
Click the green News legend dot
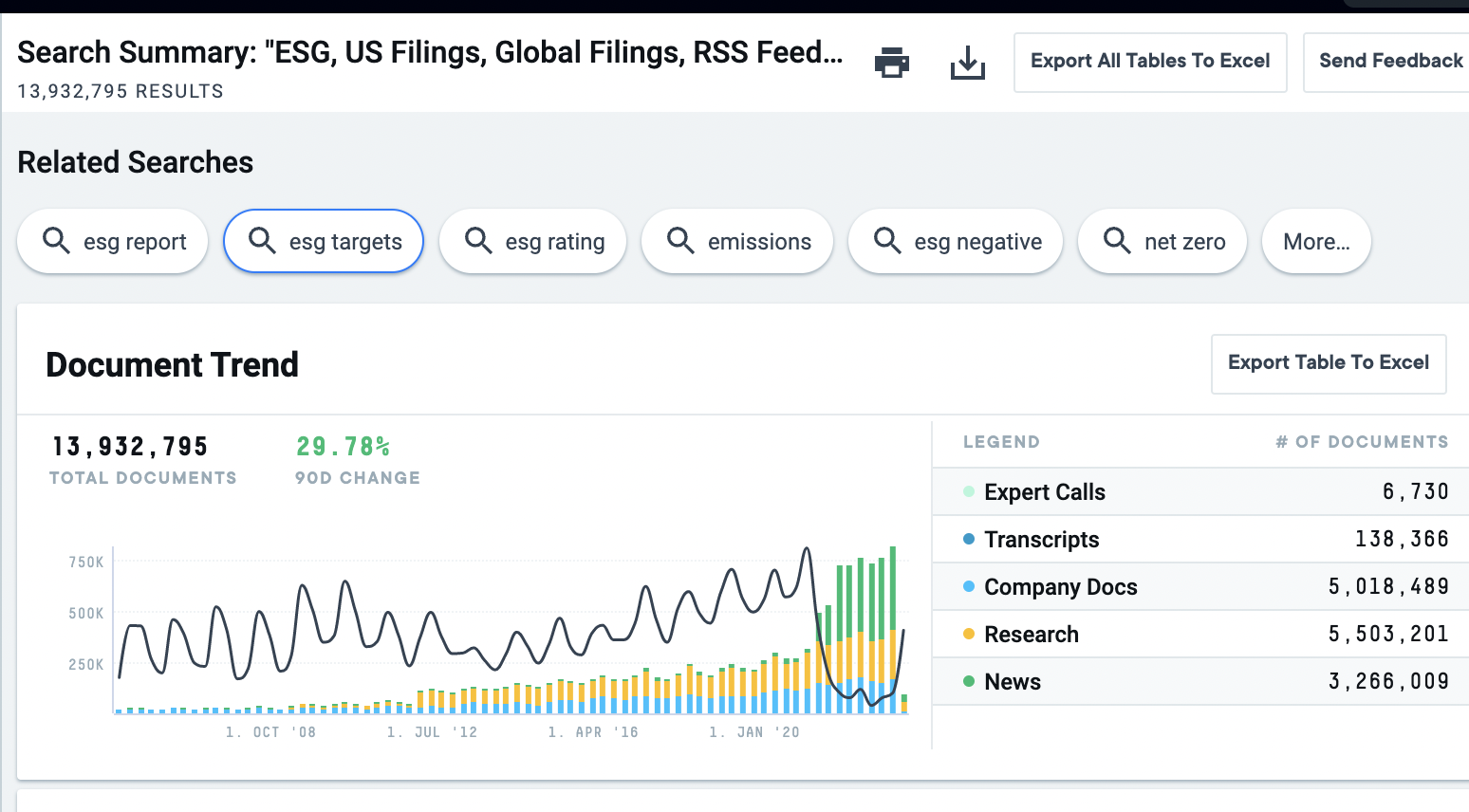pyautogui.click(x=969, y=681)
